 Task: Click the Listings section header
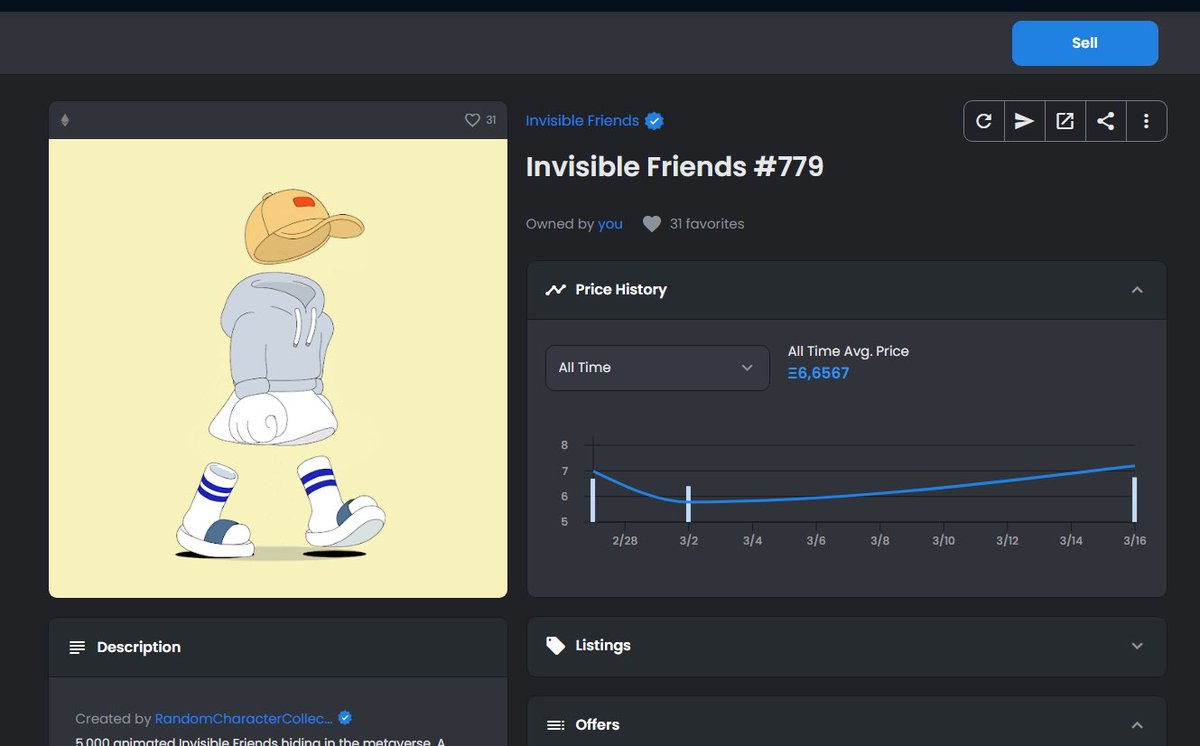[846, 646]
